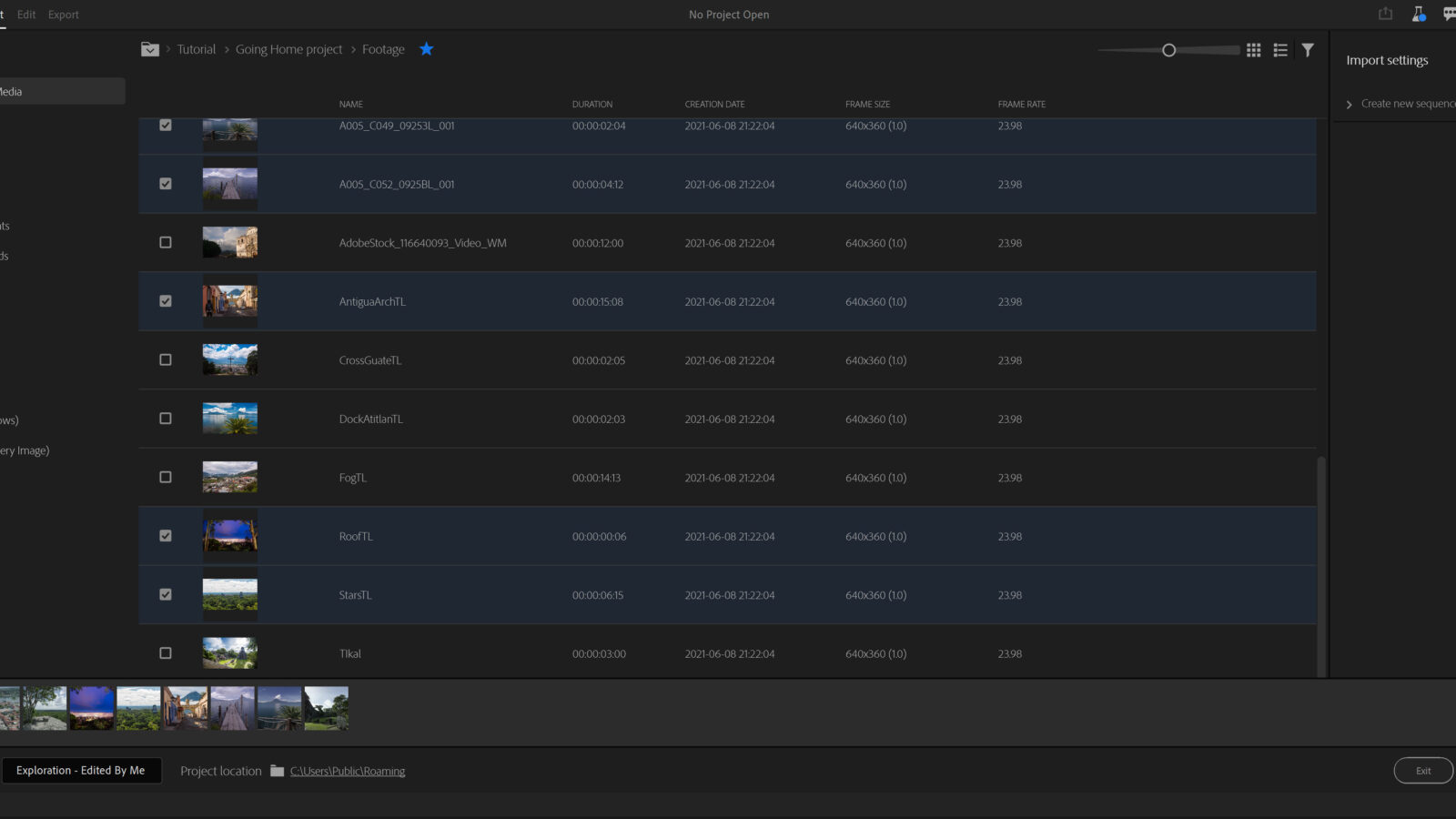Check the DockAtitlanTL clip

[166, 419]
